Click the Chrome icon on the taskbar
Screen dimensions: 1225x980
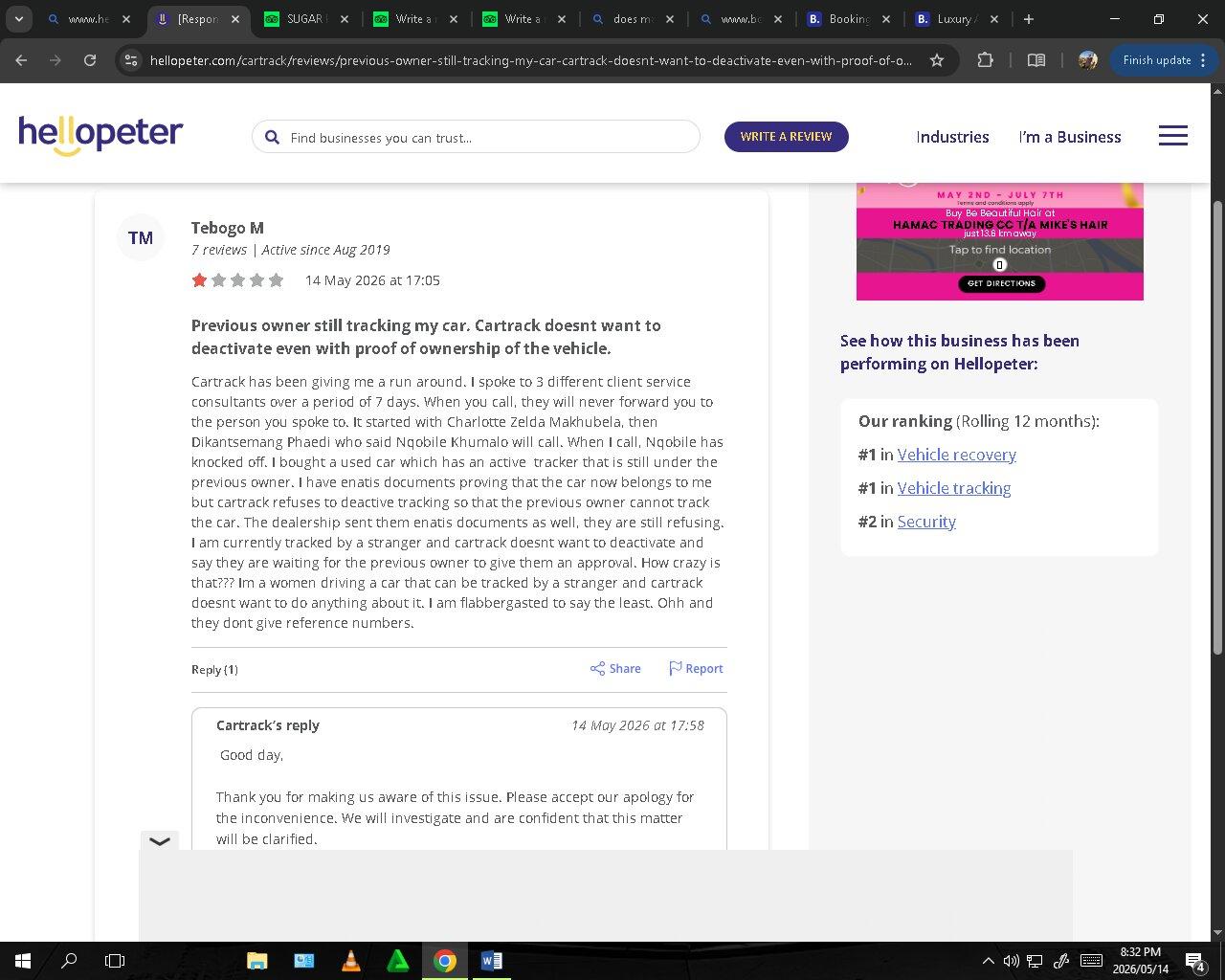(444, 961)
